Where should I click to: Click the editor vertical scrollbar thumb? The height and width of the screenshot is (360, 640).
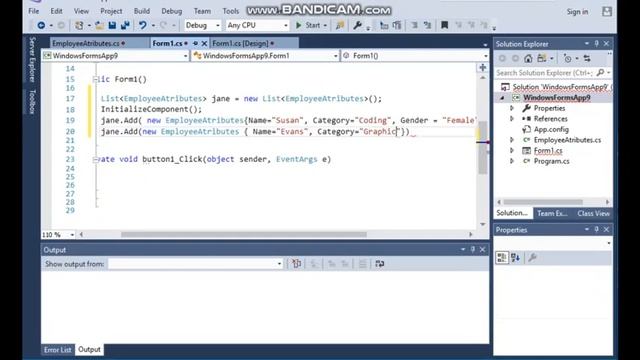pos(482,148)
